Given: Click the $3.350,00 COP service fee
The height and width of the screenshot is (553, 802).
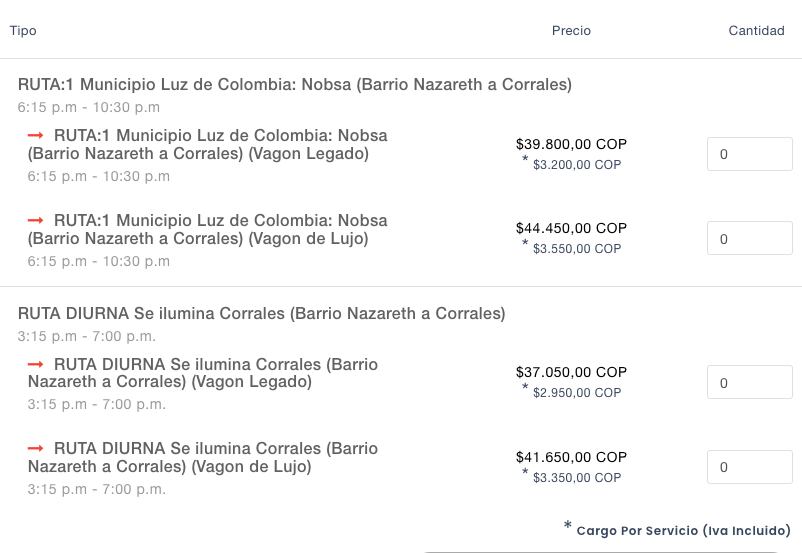Looking at the screenshot, I should (577, 478).
